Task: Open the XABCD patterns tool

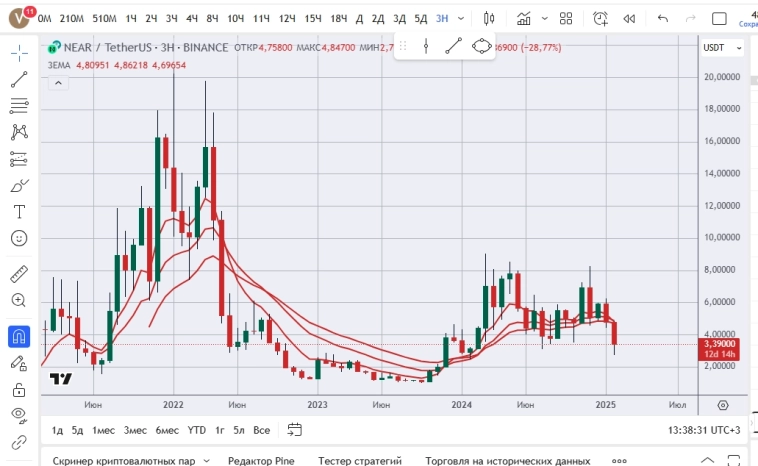Action: (x=19, y=132)
